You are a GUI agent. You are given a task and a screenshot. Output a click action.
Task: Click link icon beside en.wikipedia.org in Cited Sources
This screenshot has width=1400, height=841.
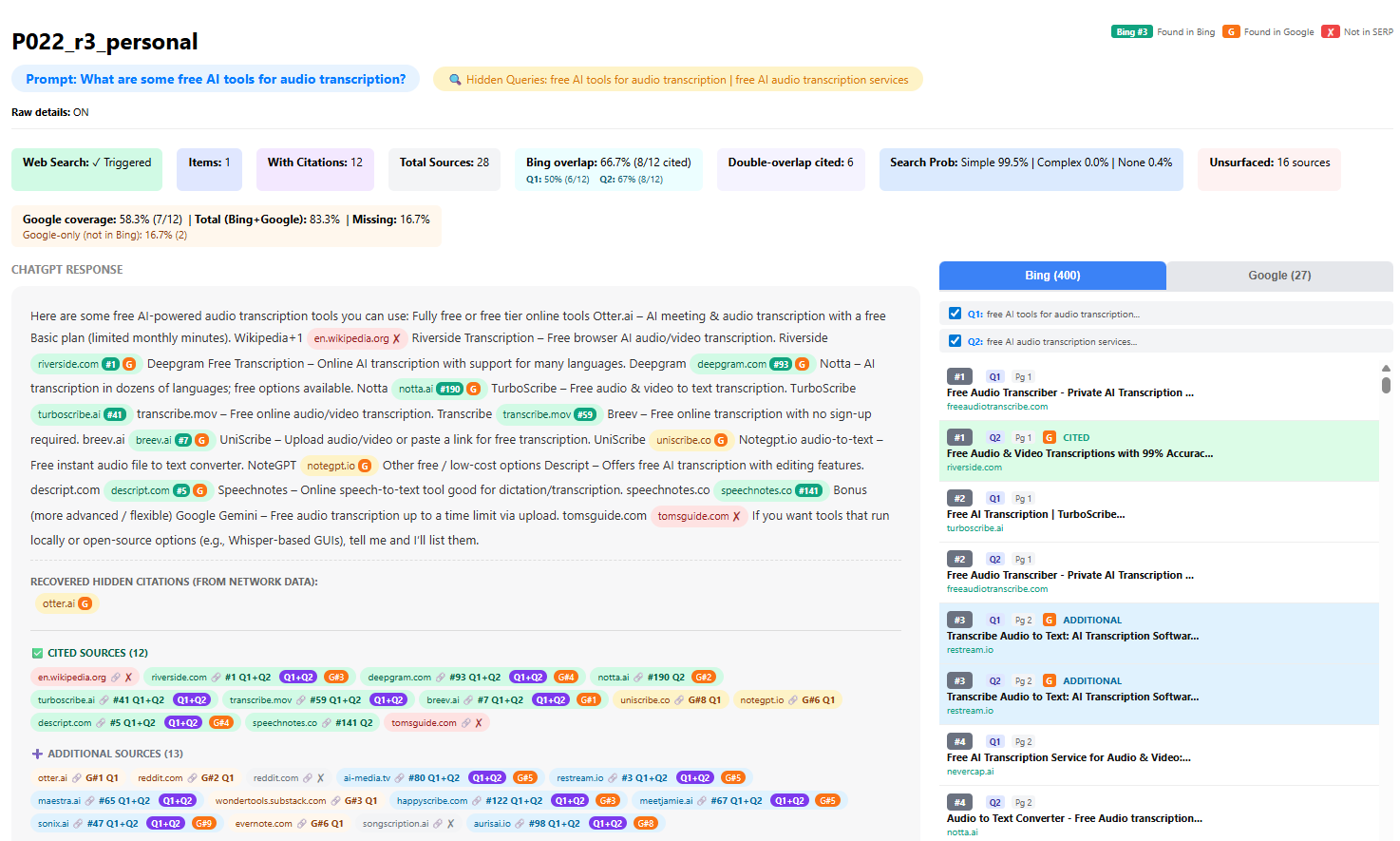pos(116,678)
